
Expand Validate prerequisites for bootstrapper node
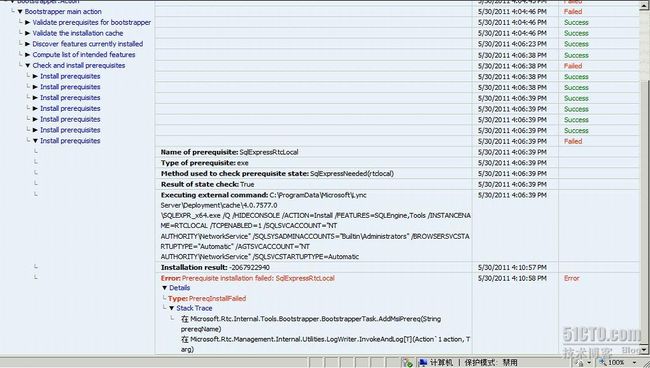pyautogui.click(x=27, y=22)
